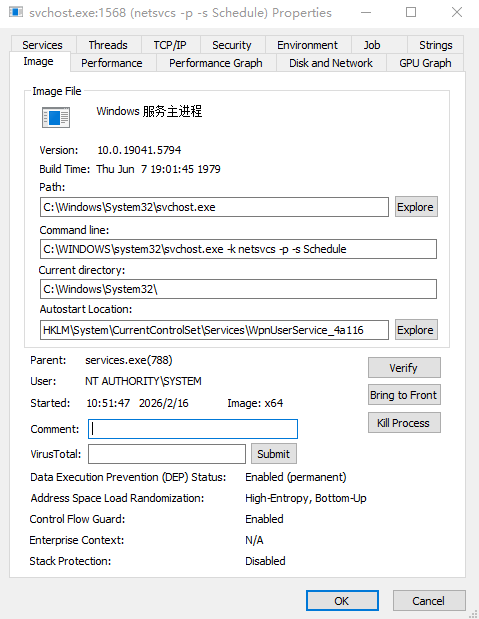Open the Environment tab
479x619 pixels.
point(308,45)
